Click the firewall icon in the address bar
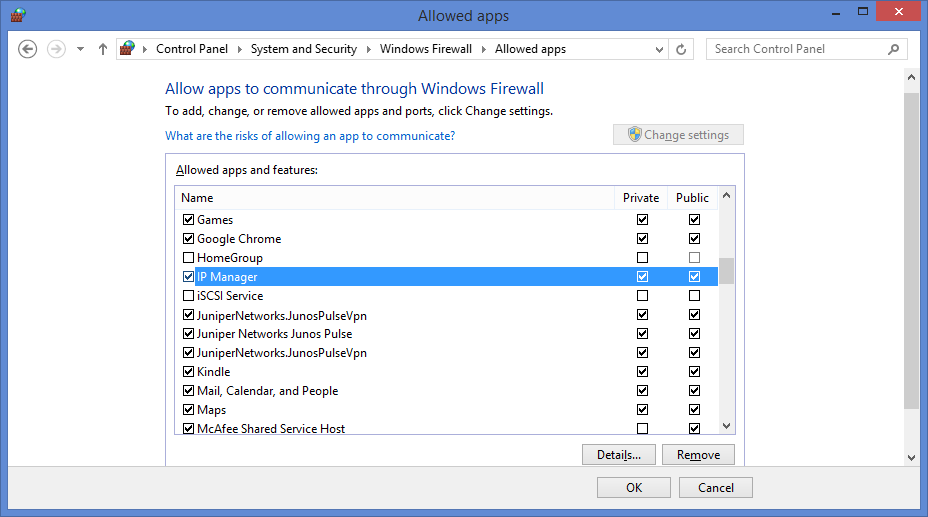928x517 pixels. pyautogui.click(x=127, y=49)
